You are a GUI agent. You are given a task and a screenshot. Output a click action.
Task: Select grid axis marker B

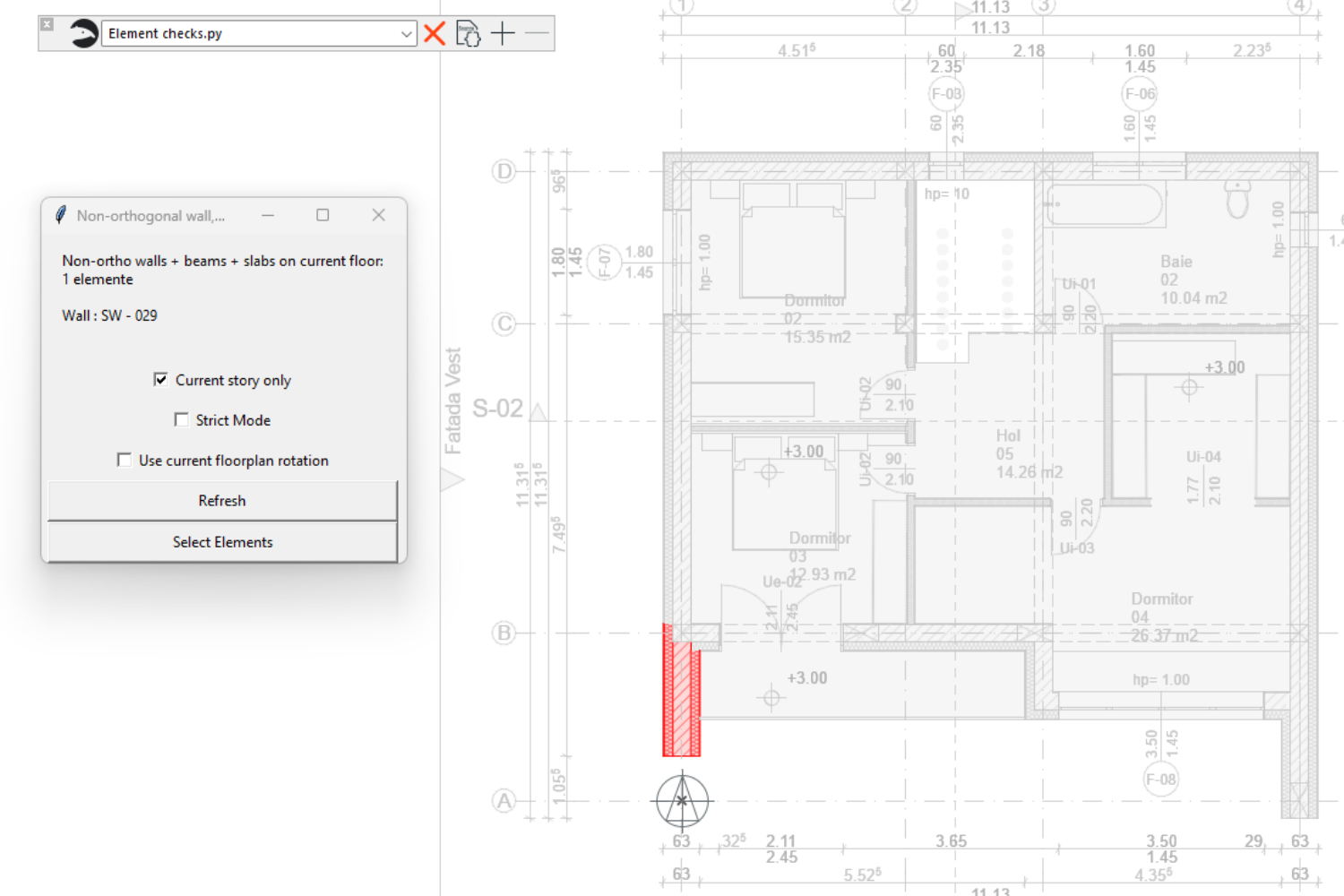coord(504,633)
